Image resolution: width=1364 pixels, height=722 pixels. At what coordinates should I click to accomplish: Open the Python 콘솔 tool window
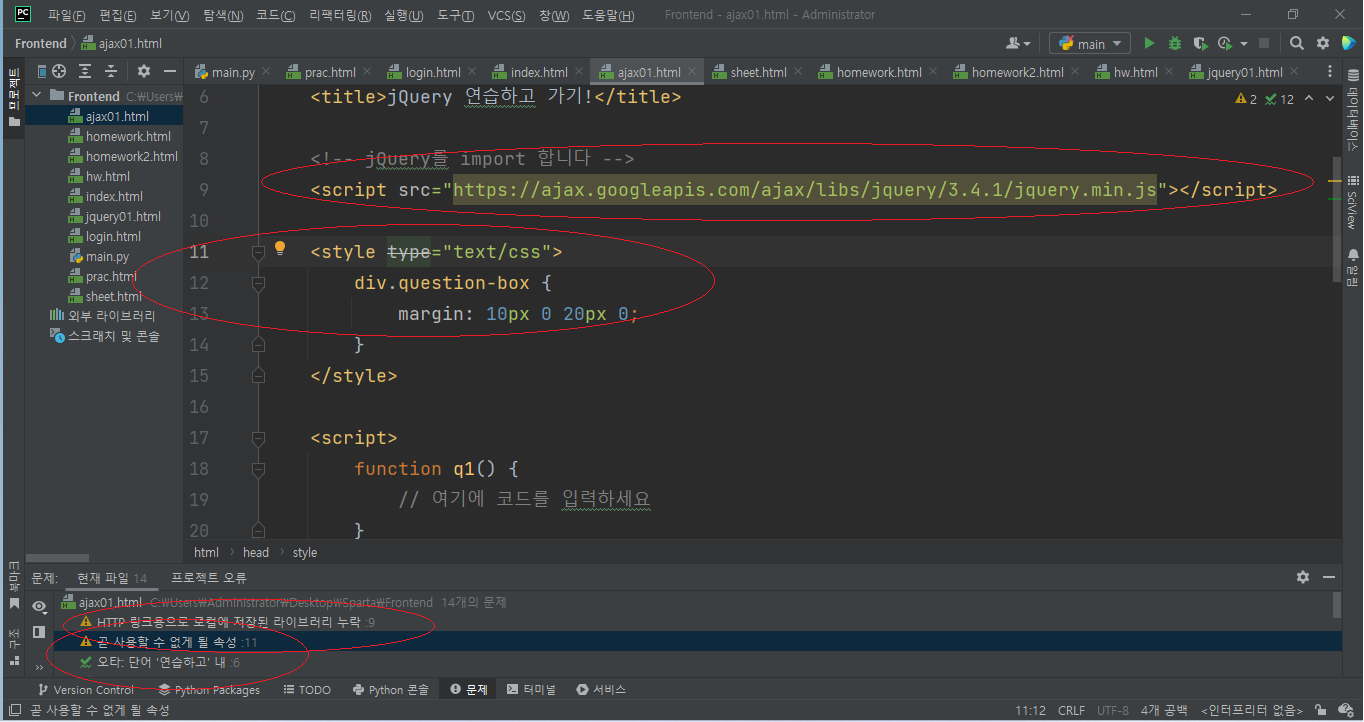391,690
